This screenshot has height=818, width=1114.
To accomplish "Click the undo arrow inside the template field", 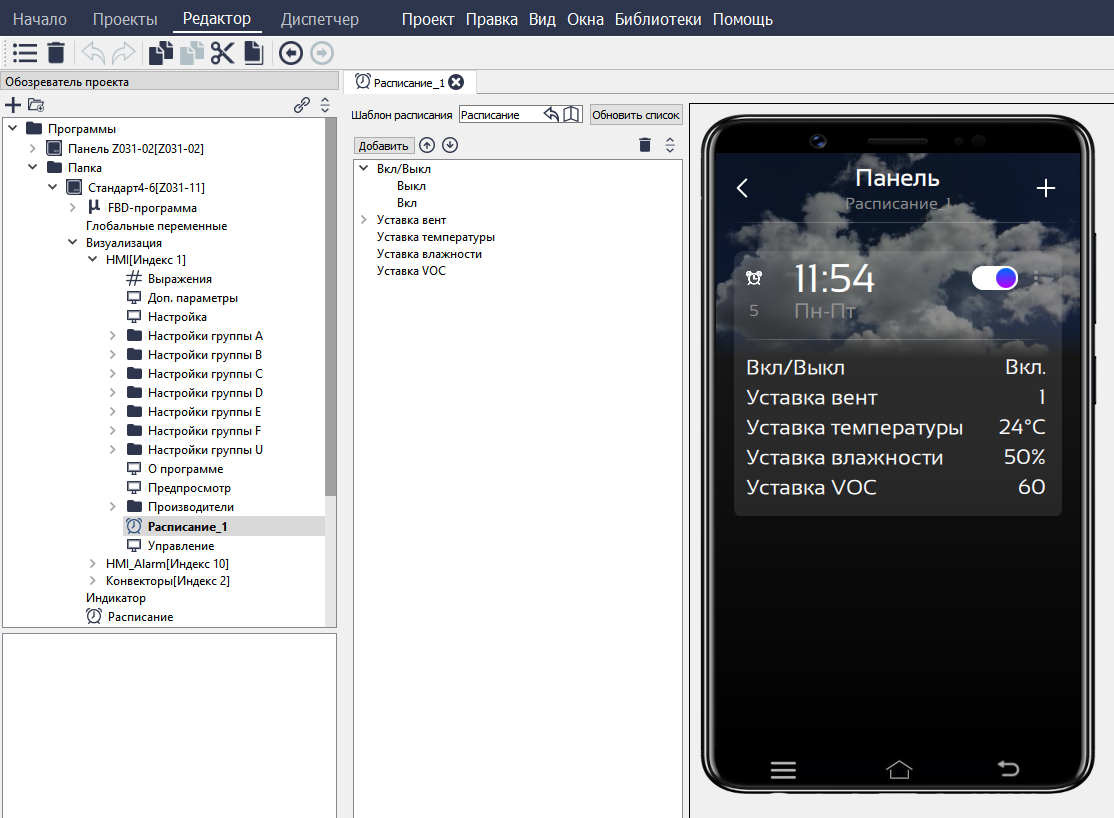I will [551, 114].
